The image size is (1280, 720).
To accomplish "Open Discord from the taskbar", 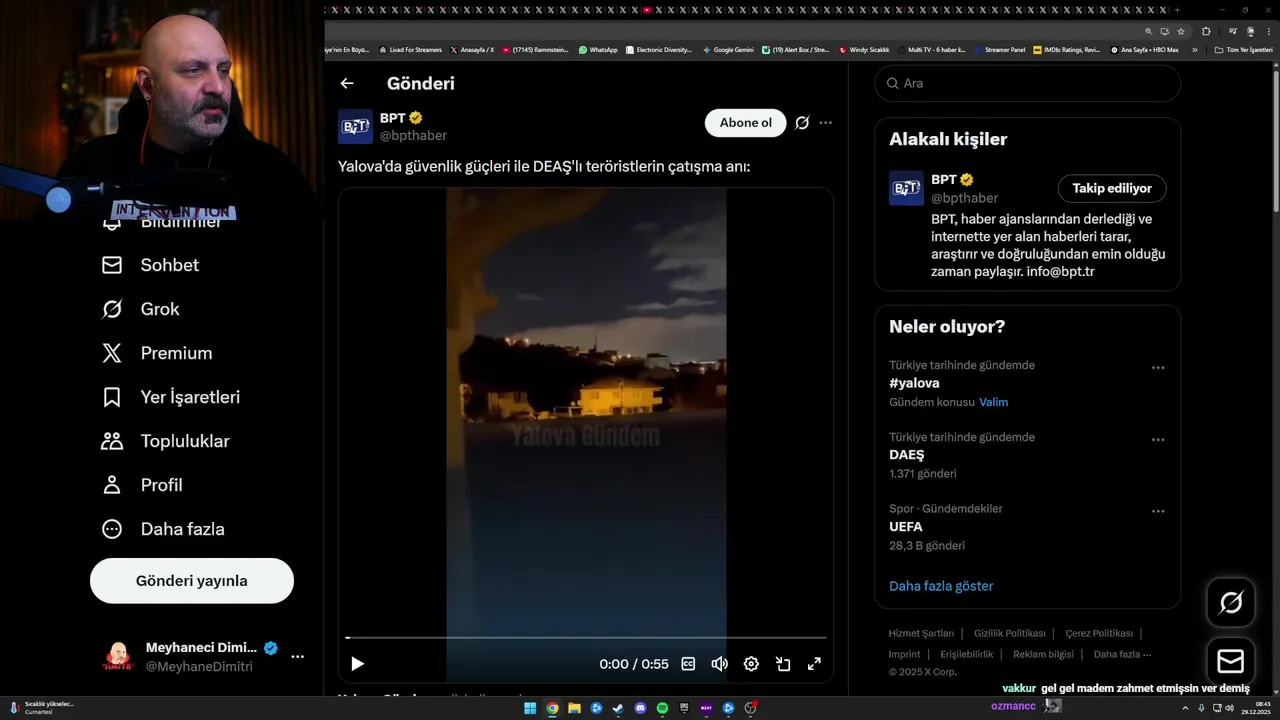I will (x=640, y=708).
